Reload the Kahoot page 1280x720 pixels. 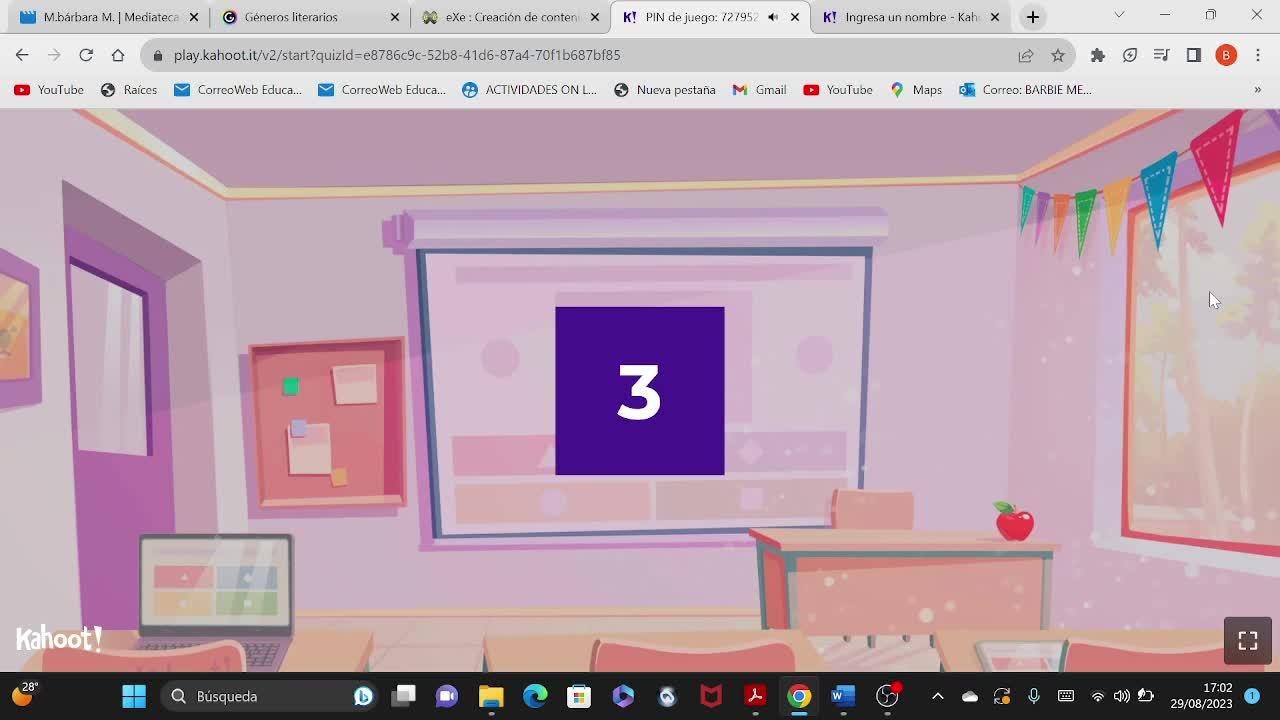(86, 55)
